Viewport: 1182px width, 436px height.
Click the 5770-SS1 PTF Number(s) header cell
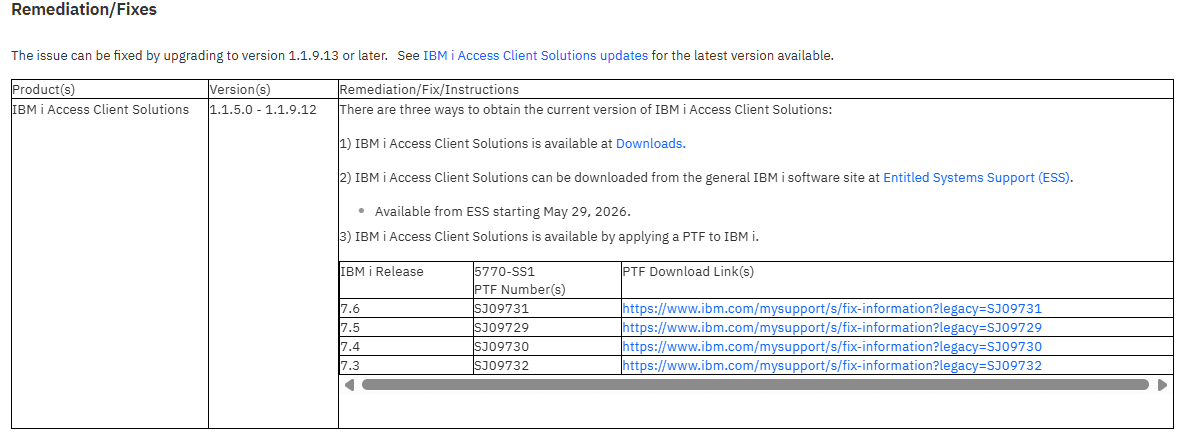(547, 281)
